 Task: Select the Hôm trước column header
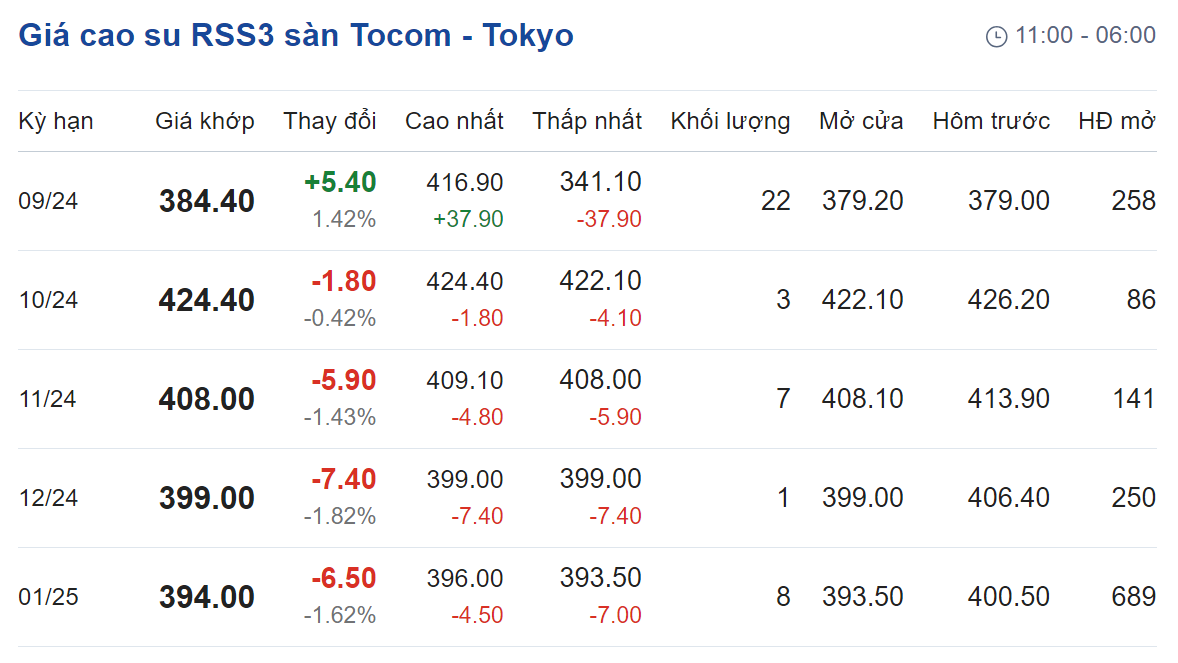pos(991,121)
